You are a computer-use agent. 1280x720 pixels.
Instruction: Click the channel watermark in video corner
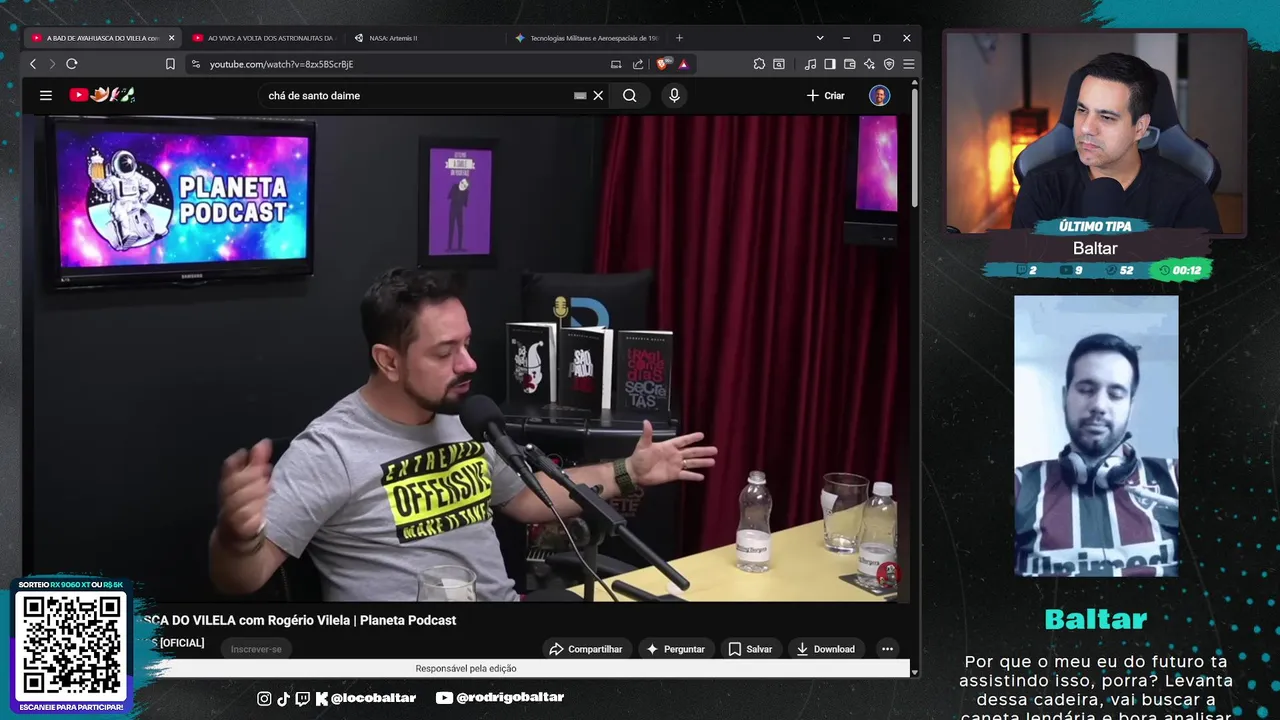(x=887, y=575)
